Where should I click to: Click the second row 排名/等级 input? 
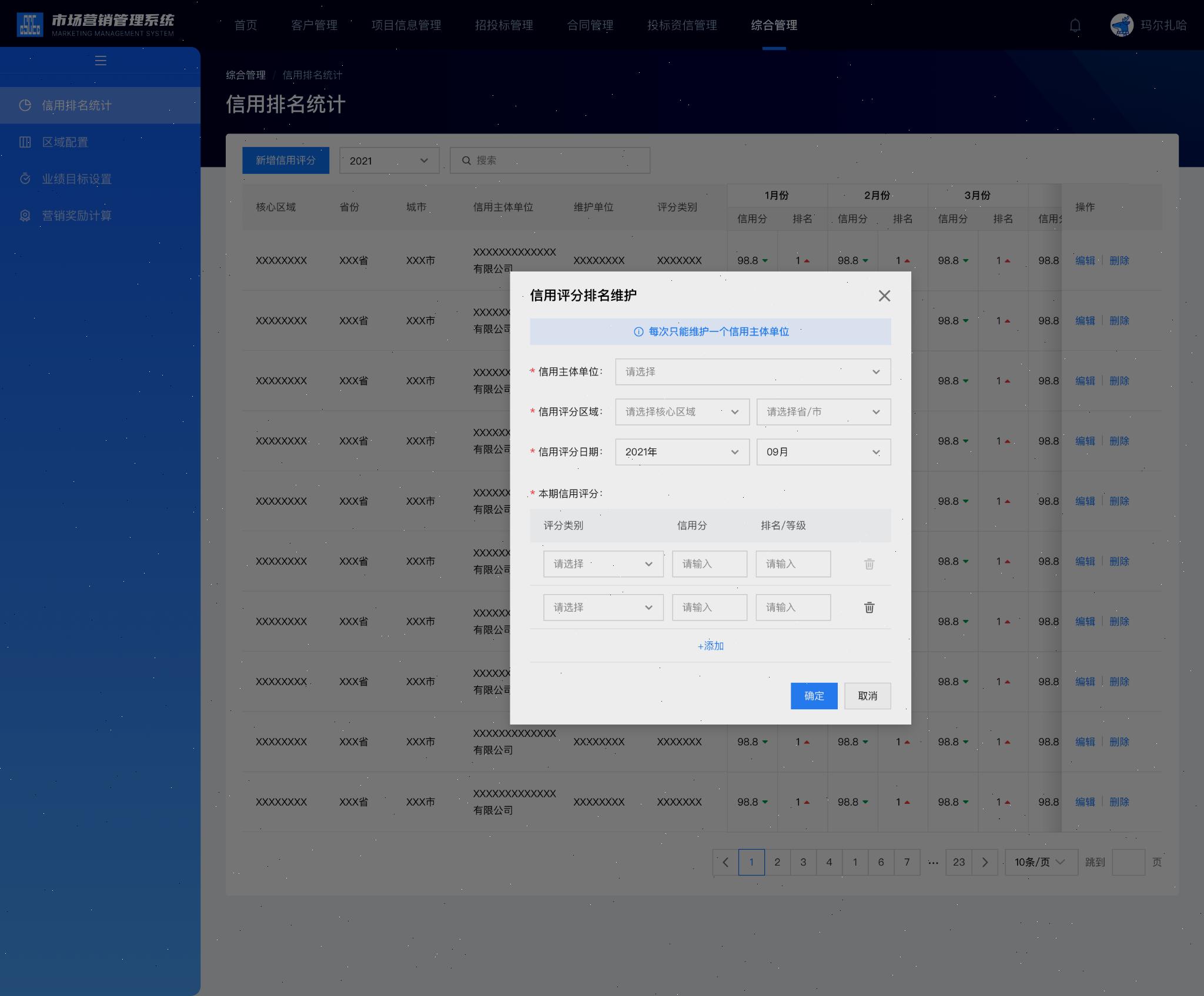tap(793, 608)
